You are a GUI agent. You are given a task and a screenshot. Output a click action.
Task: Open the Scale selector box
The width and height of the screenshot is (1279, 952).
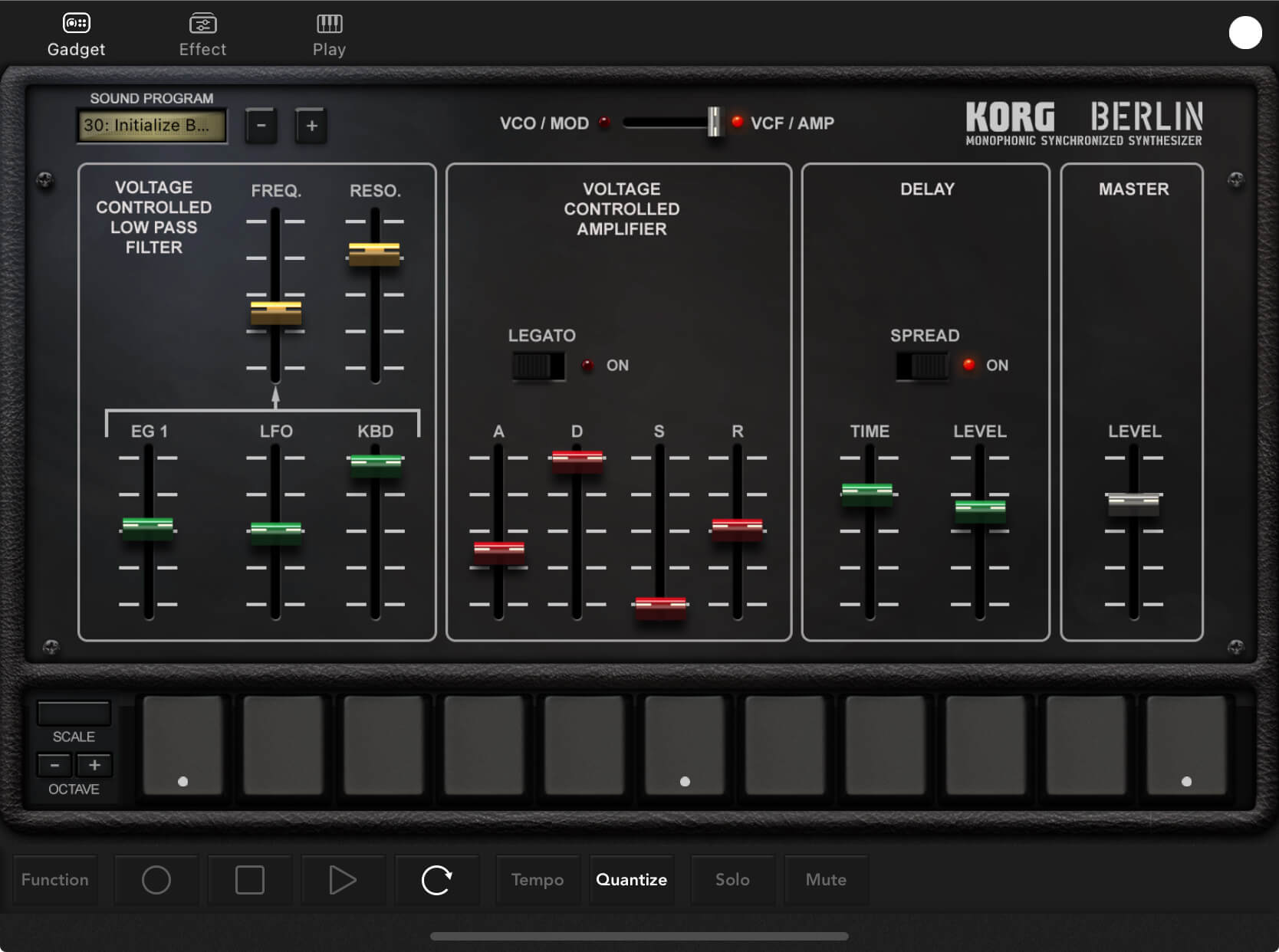pyautogui.click(x=74, y=714)
